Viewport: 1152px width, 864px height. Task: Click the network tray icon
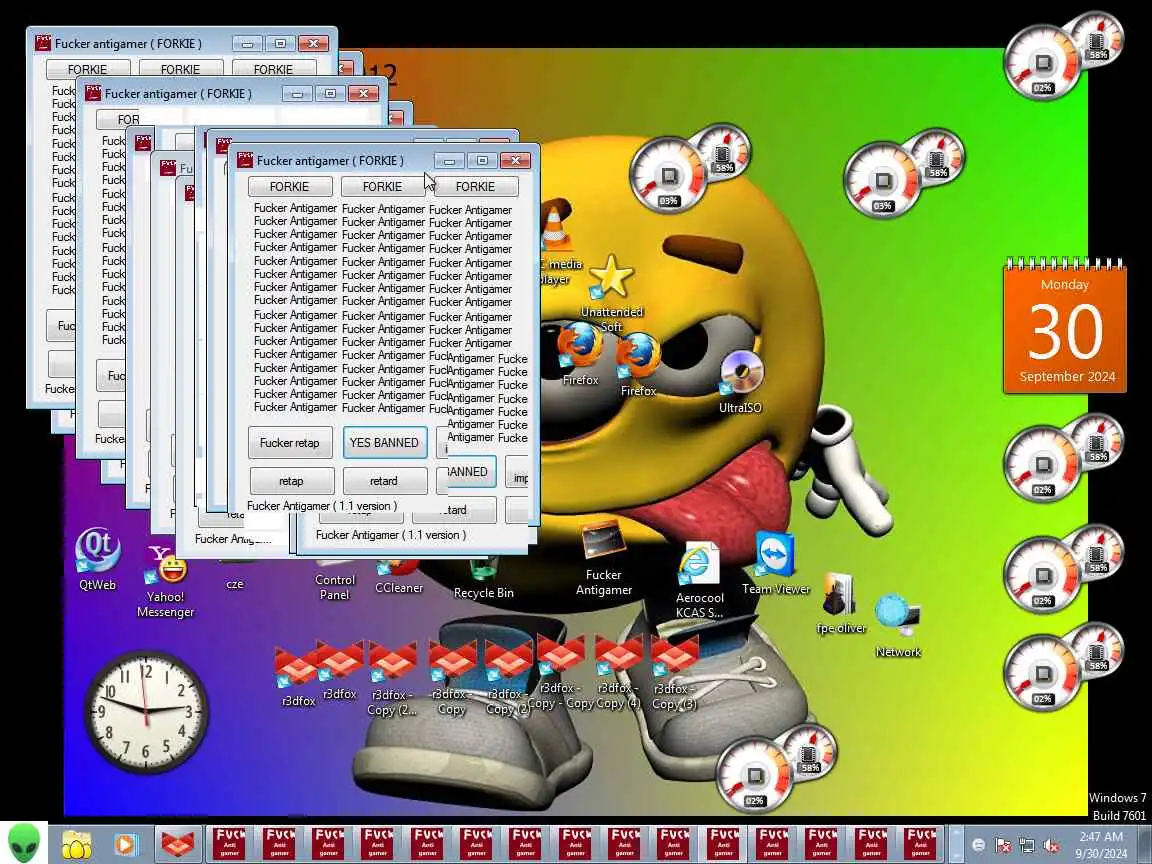pyautogui.click(x=1027, y=845)
